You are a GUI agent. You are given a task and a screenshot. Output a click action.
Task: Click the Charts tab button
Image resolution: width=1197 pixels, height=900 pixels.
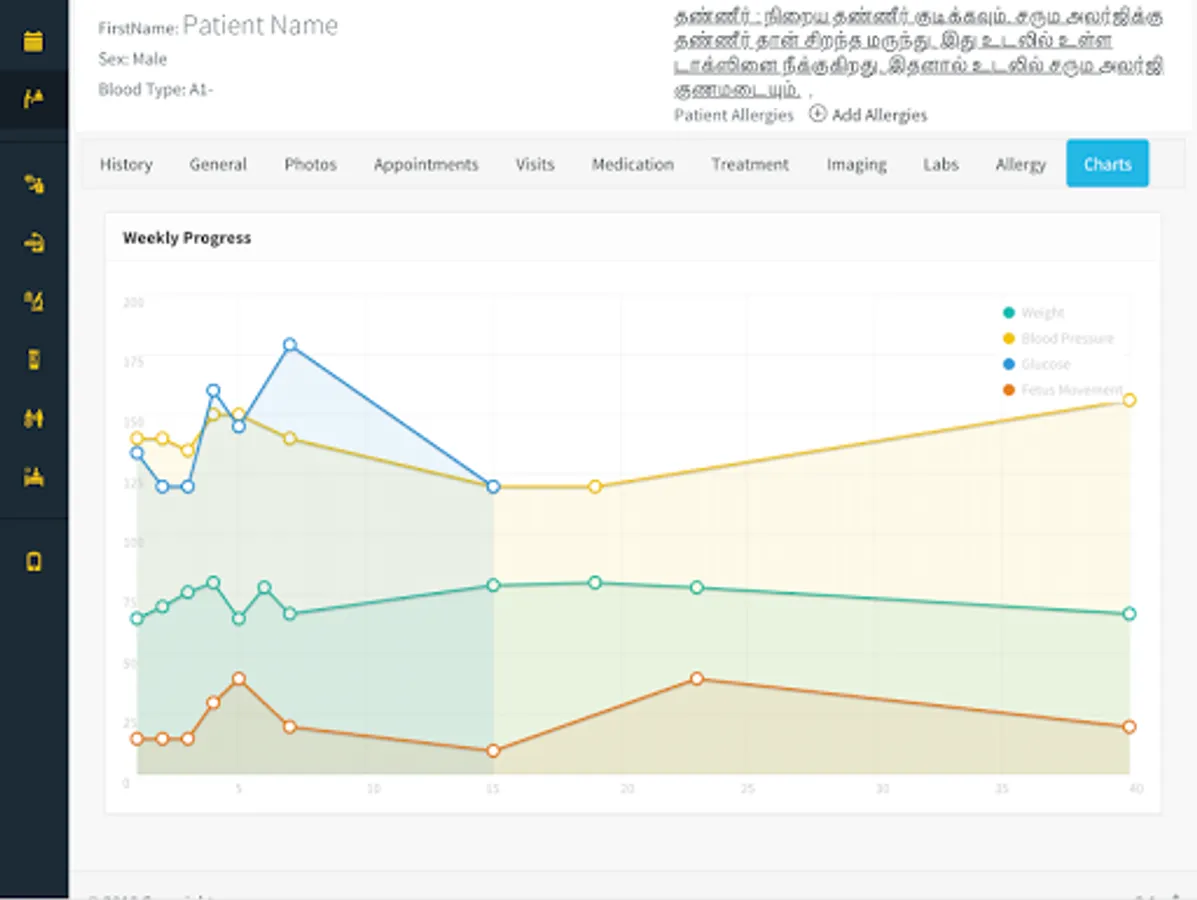(1107, 164)
